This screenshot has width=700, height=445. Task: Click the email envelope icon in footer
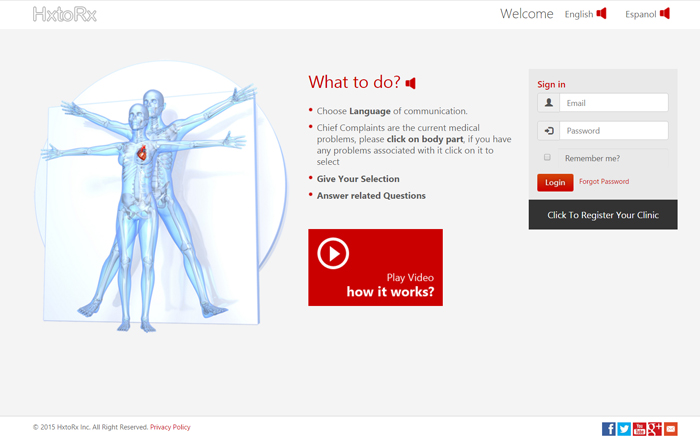coord(671,429)
